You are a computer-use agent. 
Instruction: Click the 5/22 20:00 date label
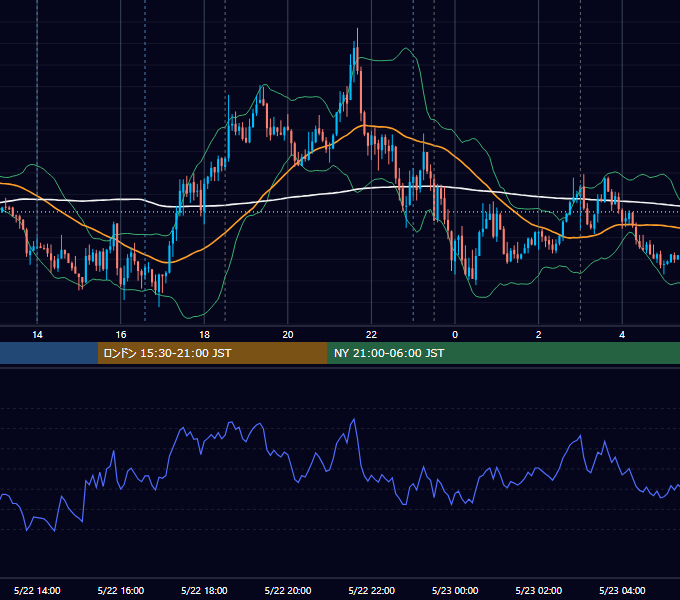coord(288,590)
